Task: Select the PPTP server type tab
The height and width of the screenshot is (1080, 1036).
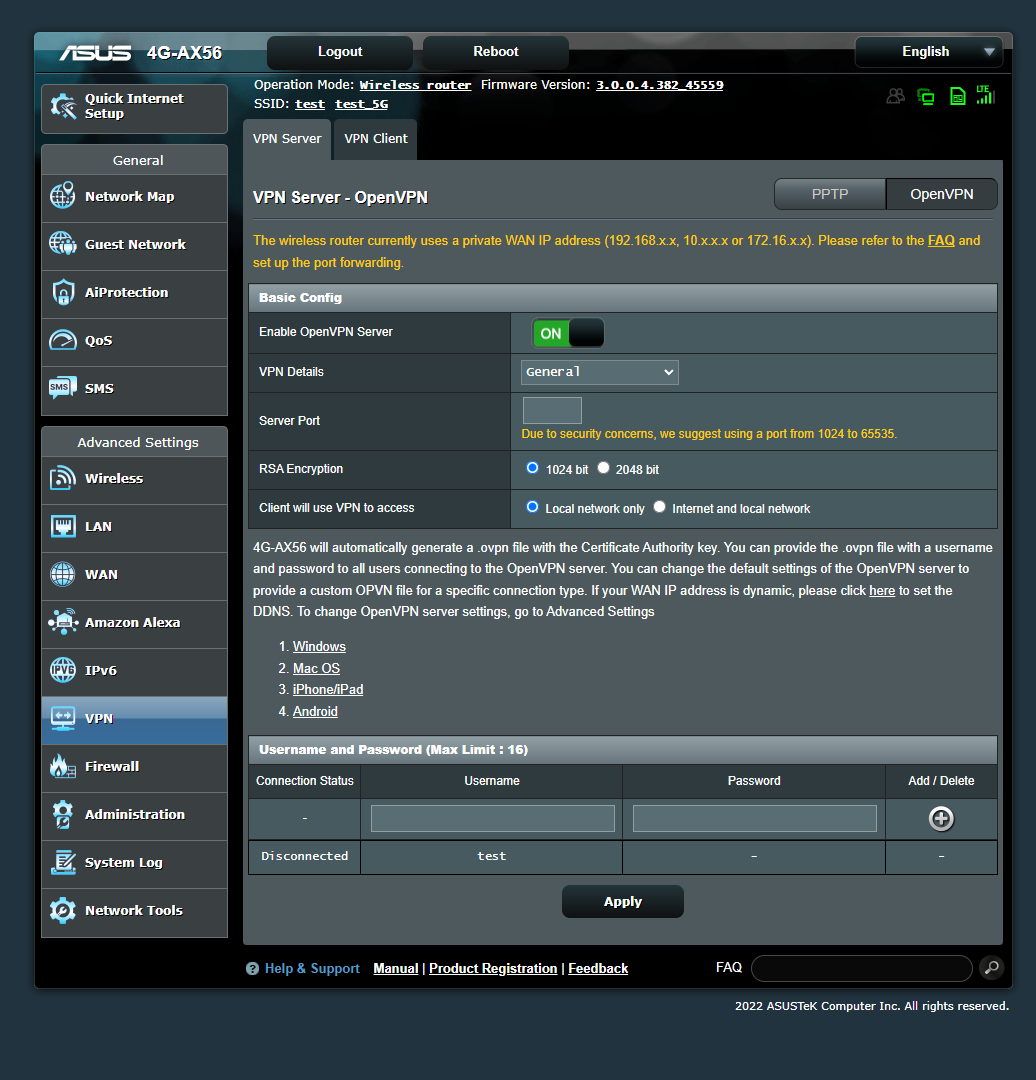Action: pos(830,194)
